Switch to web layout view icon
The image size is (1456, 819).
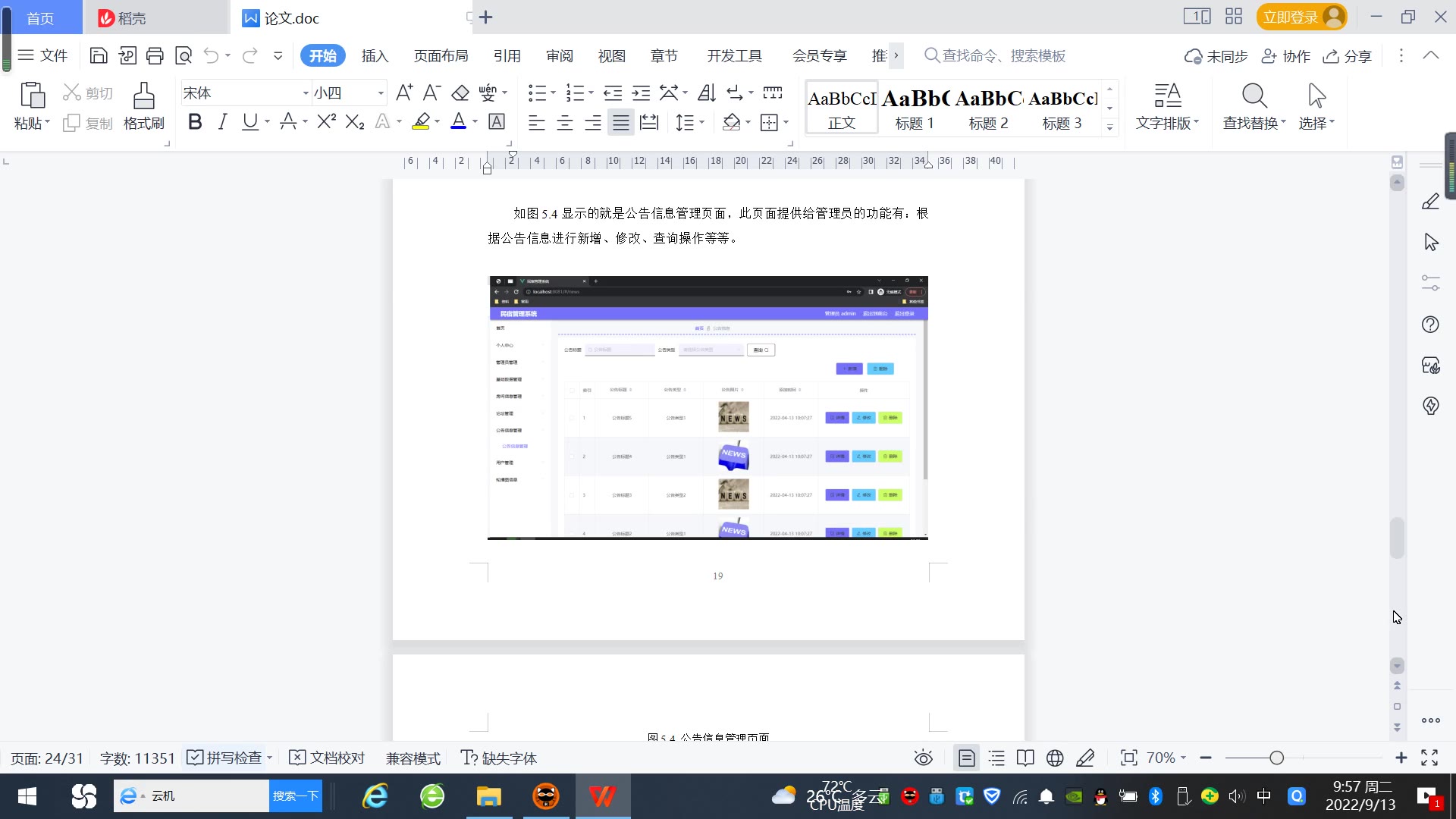pos(1055,758)
